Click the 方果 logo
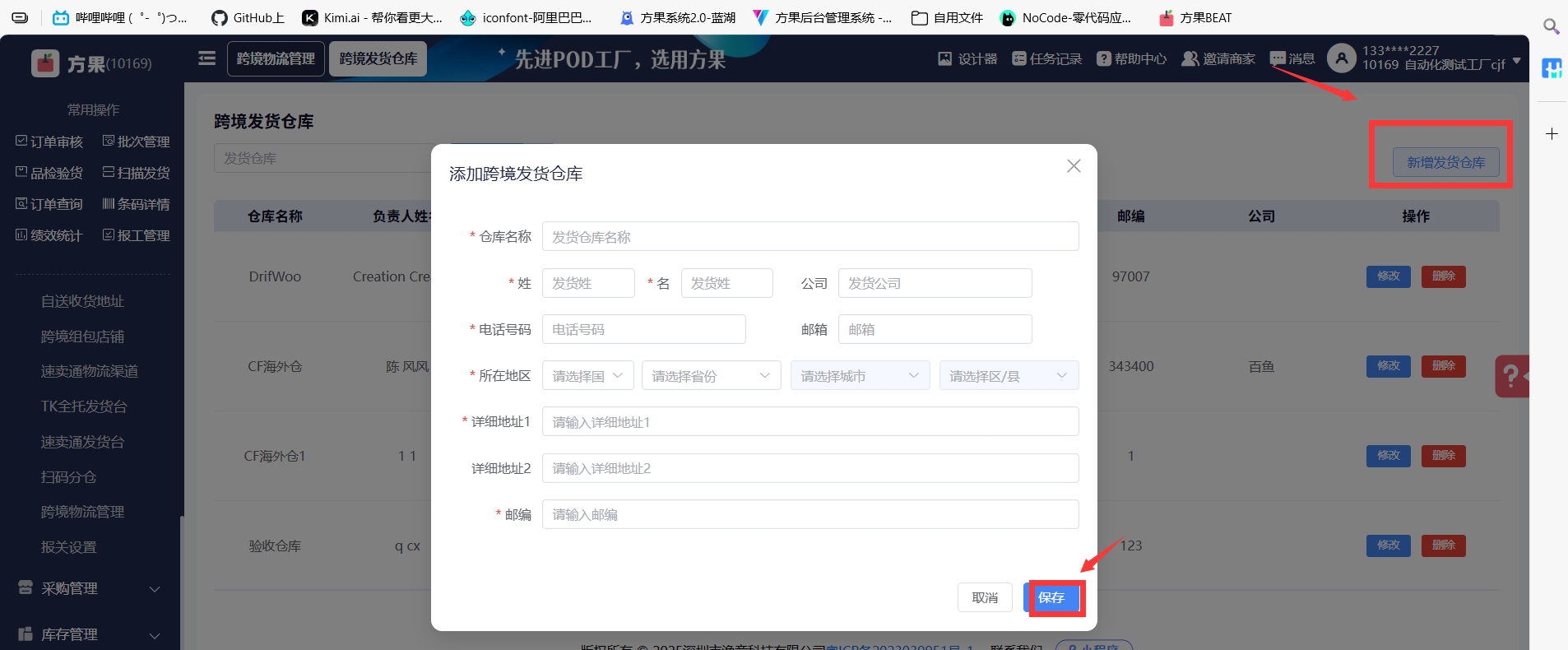Image resolution: width=1568 pixels, height=650 pixels. (91, 63)
